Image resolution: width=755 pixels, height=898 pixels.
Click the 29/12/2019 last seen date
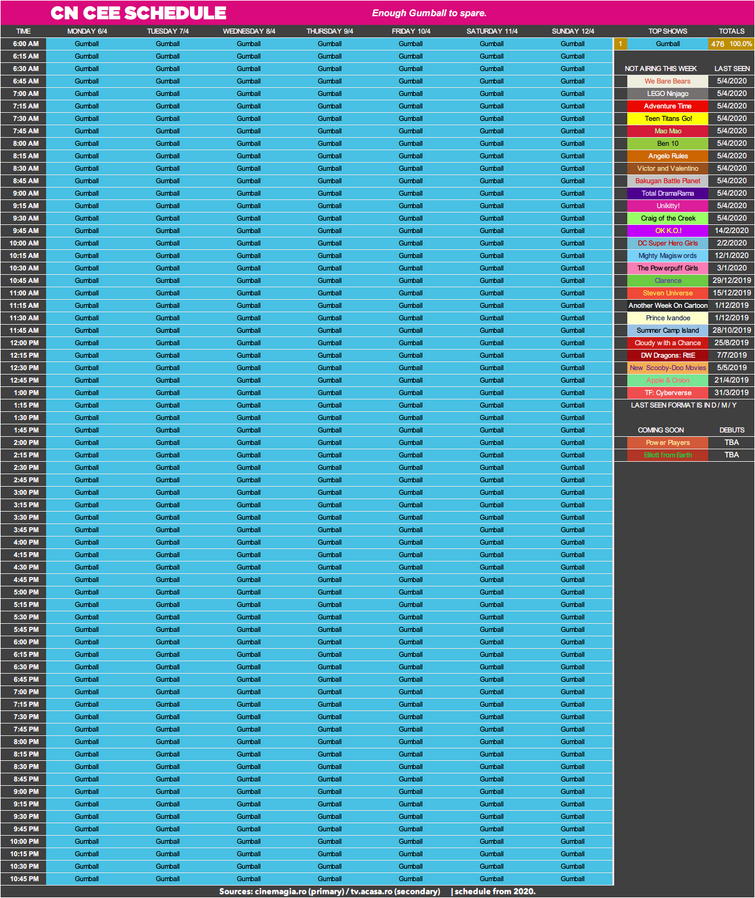click(x=732, y=281)
